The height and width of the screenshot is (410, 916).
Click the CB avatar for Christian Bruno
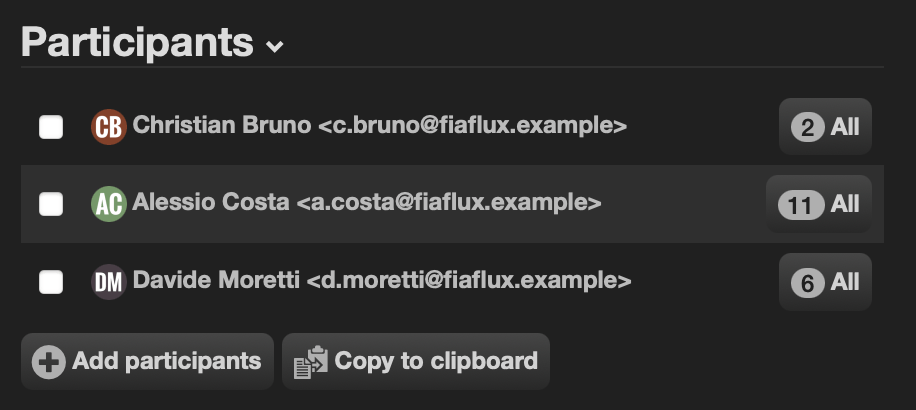tap(109, 127)
